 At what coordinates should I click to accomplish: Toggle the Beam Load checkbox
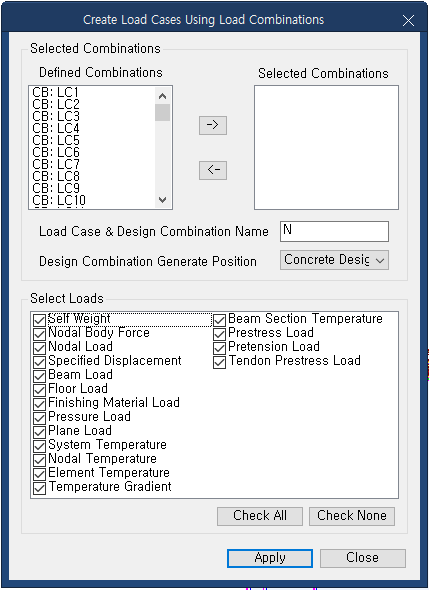tap(39, 376)
